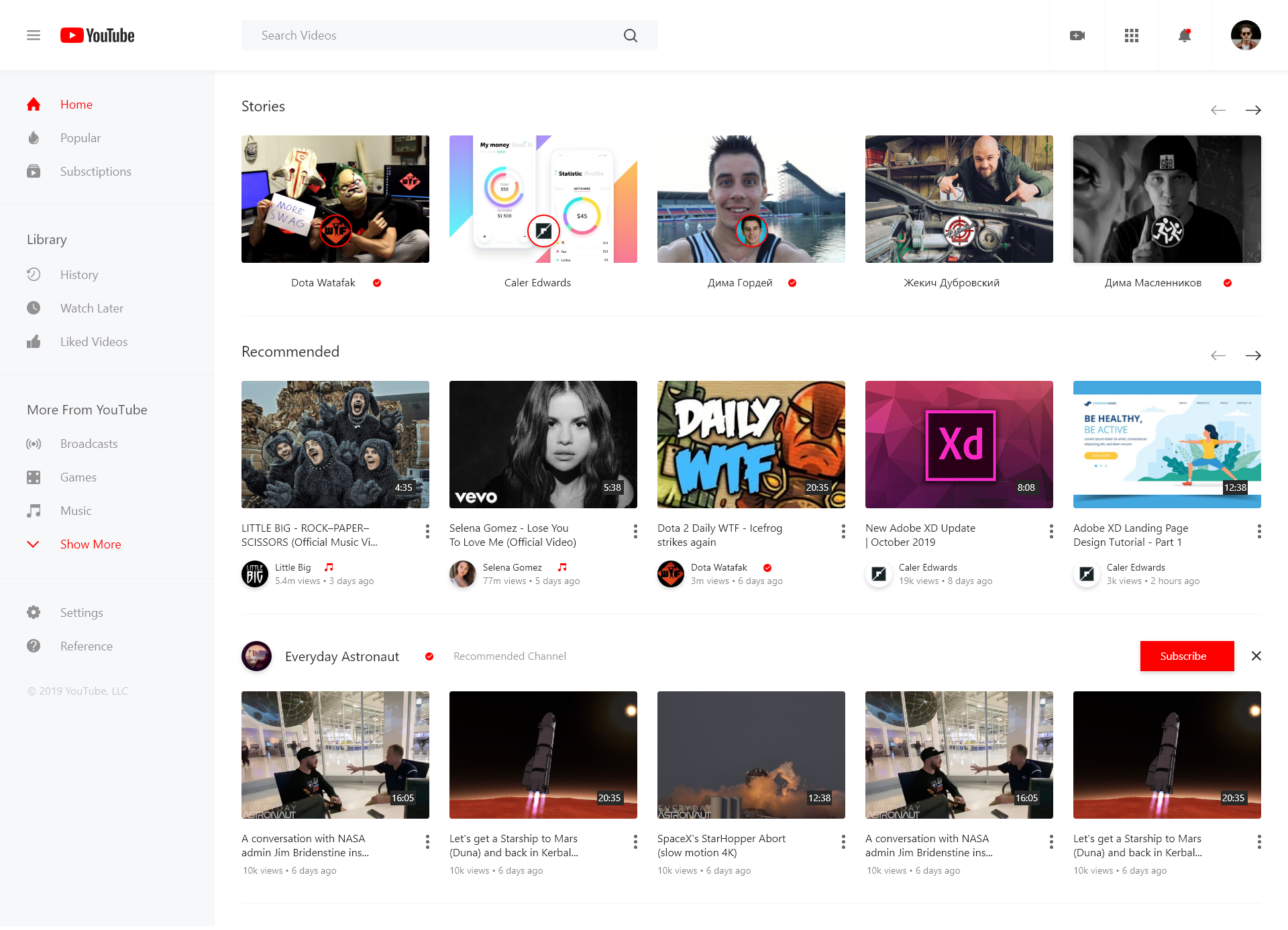Expand Show More in sidebar
Screen dimensions: 1288x930
[x=90, y=544]
